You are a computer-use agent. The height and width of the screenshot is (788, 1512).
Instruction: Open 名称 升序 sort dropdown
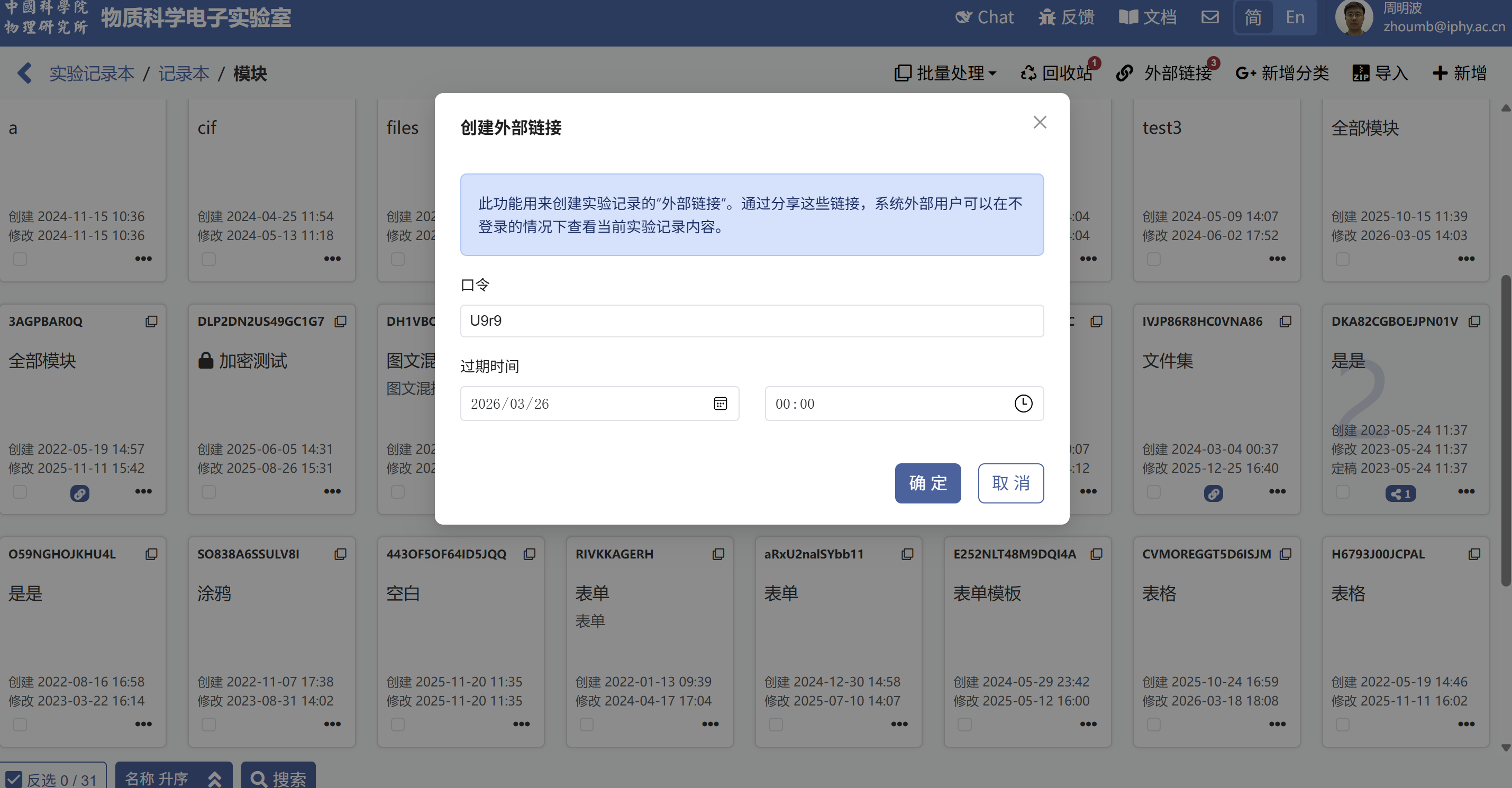[x=173, y=778]
